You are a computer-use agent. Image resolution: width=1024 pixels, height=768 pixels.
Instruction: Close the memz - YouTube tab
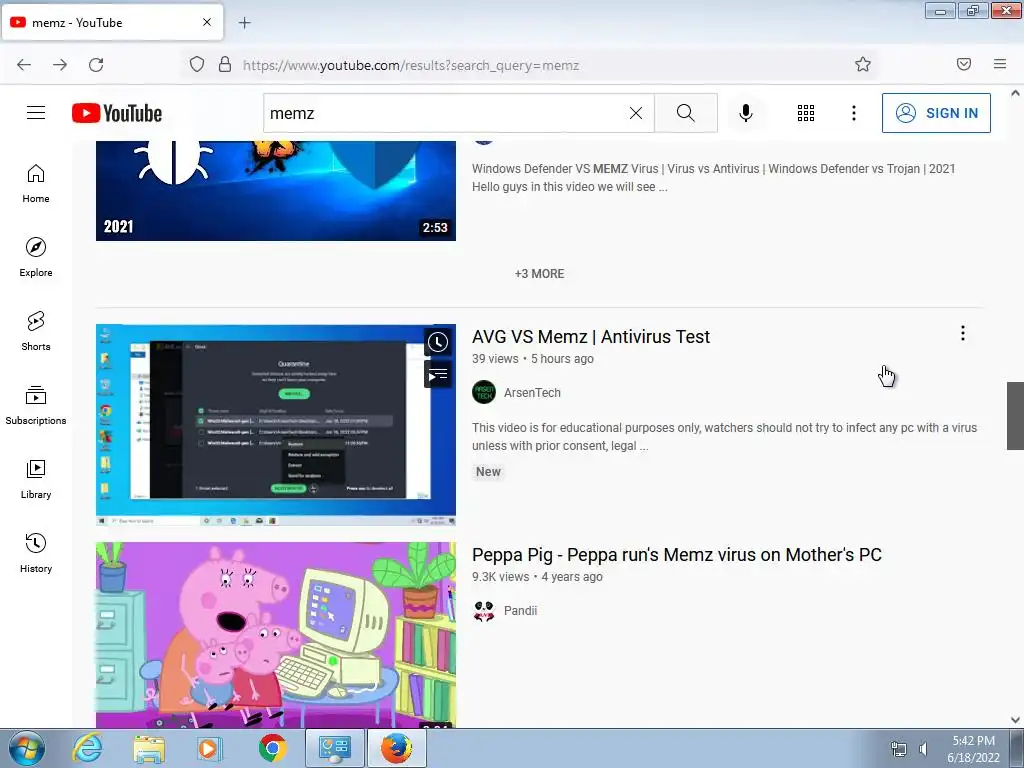click(x=207, y=22)
